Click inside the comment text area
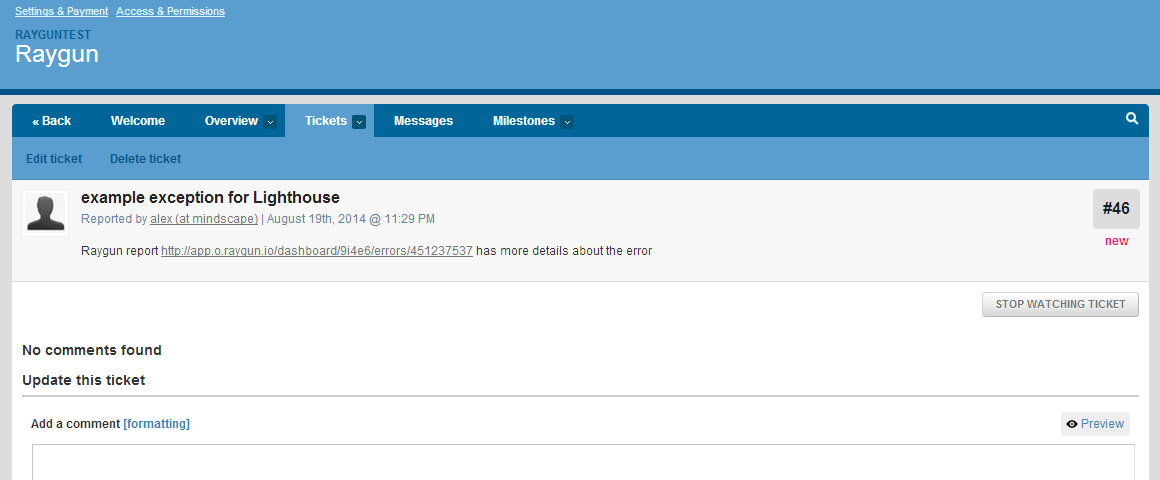Viewport: 1160px width, 480px height. point(583,462)
